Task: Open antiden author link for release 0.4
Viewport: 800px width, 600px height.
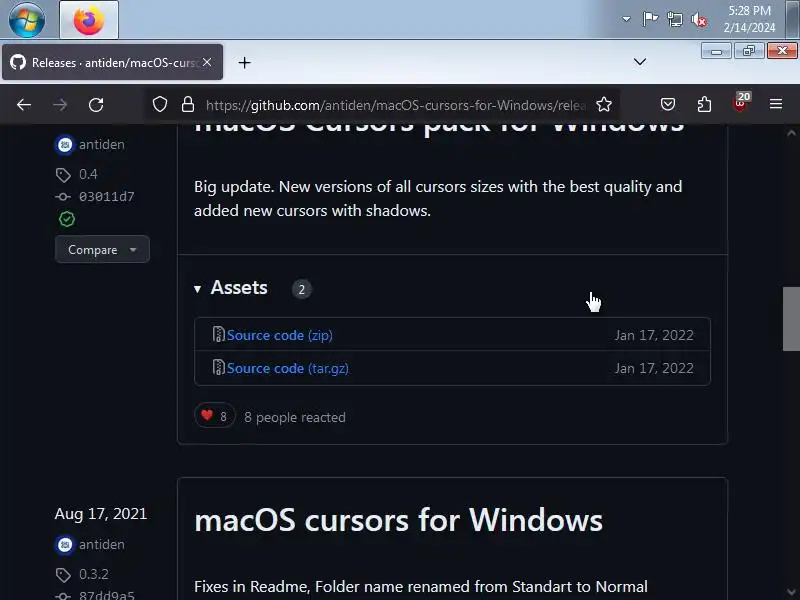Action: (102, 145)
